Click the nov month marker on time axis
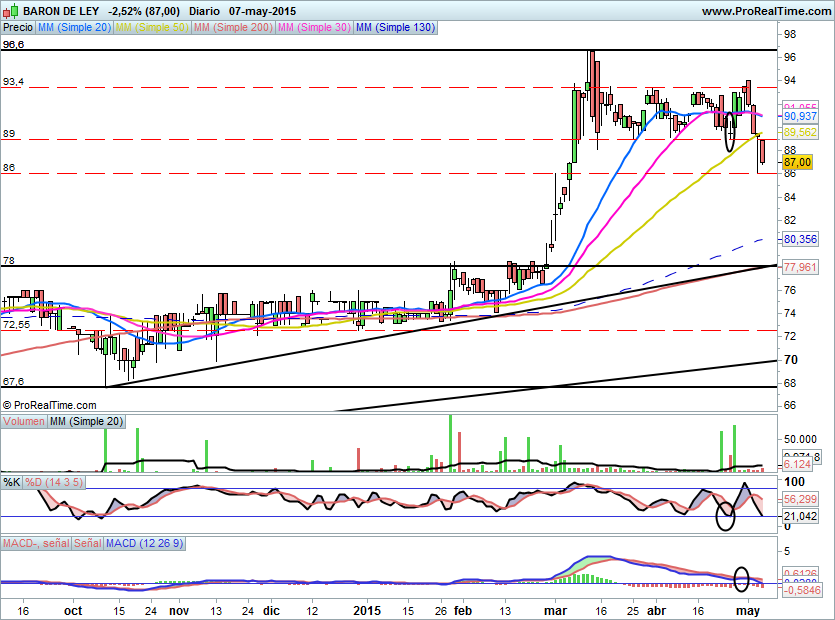Image resolution: width=835 pixels, height=620 pixels. coord(179,611)
